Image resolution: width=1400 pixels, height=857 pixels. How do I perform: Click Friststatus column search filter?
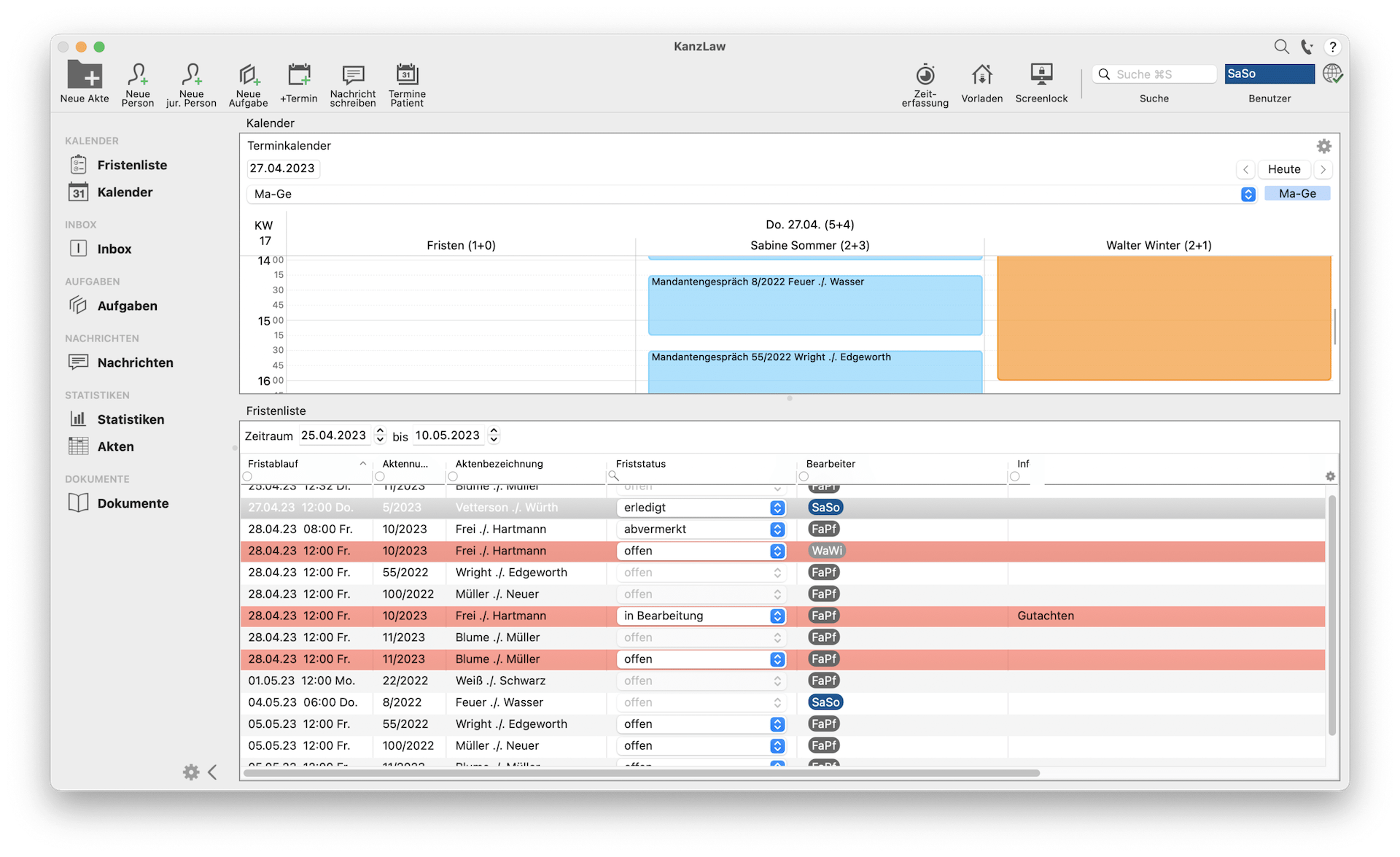coord(614,476)
